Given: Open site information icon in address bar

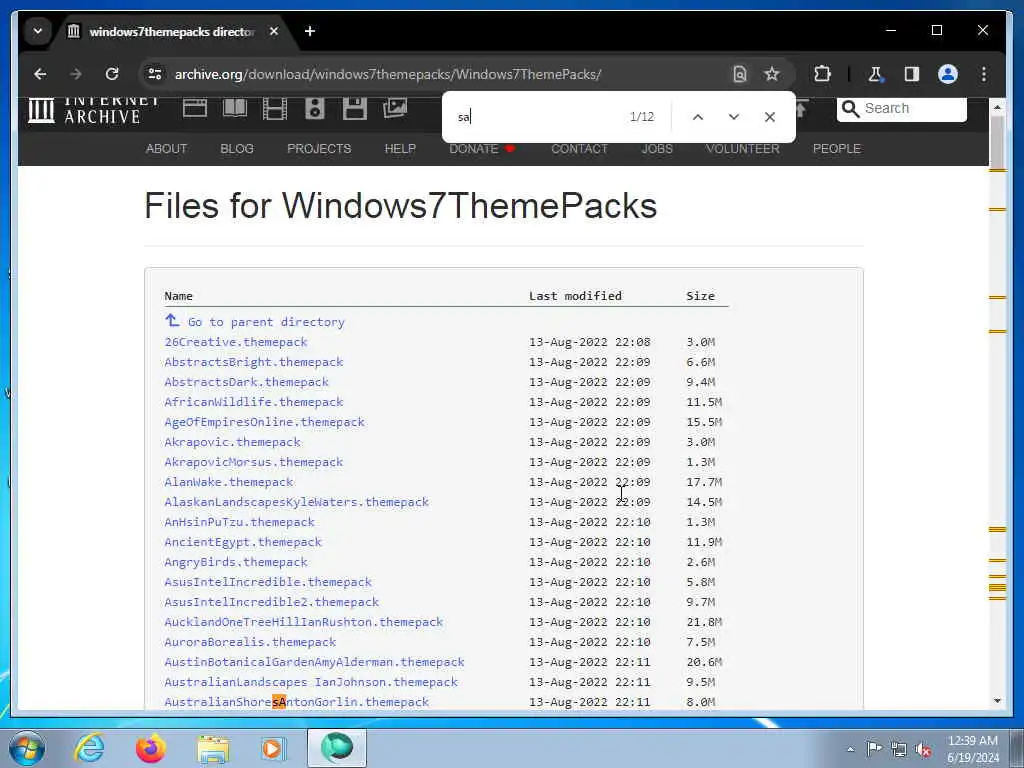Looking at the screenshot, I should (155, 74).
